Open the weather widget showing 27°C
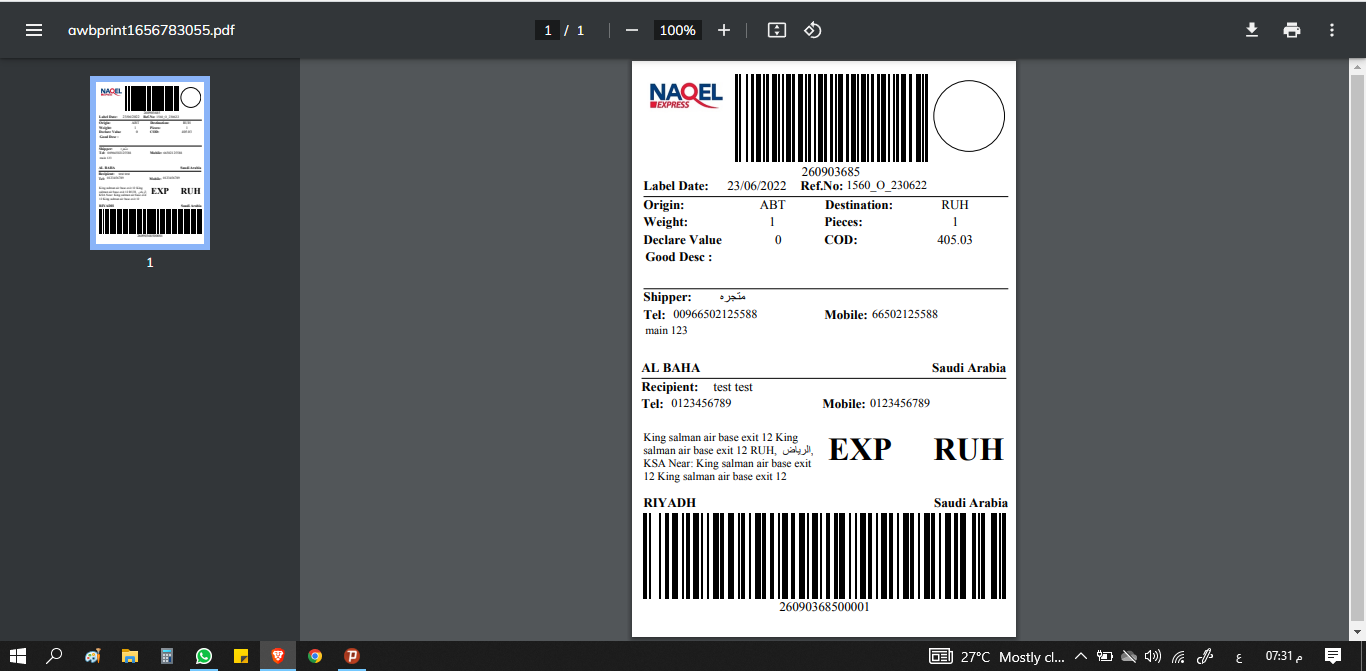This screenshot has height=671, width=1366. click(997, 657)
